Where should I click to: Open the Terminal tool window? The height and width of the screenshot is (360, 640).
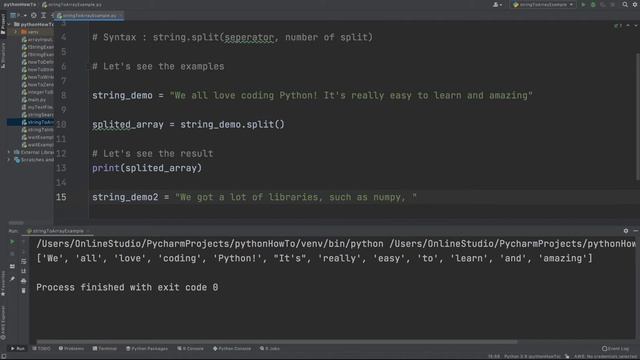(x=104, y=349)
